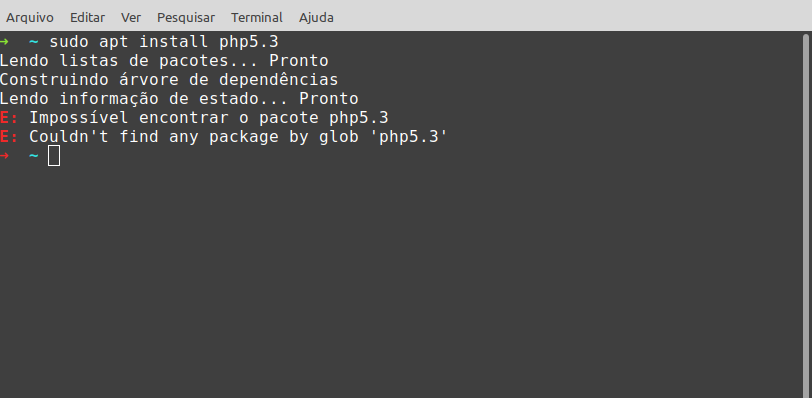Click the red E: marker before Couldn't
812x398 pixels.
point(9,137)
